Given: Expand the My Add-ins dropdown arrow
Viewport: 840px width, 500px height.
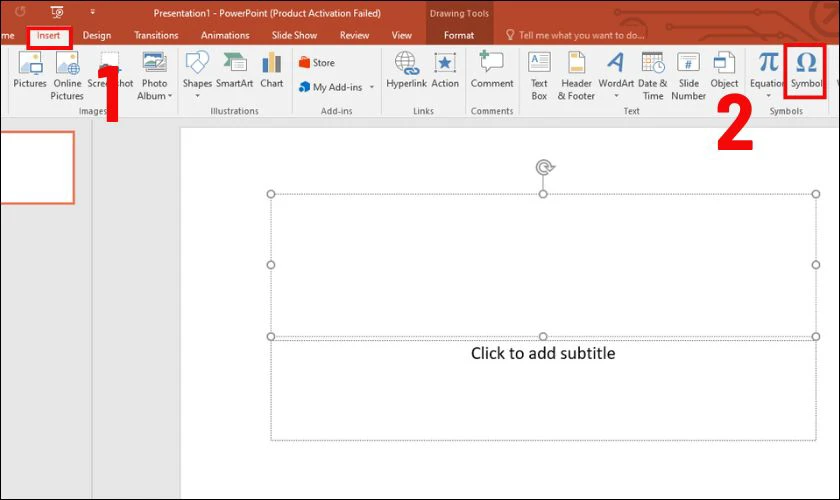Looking at the screenshot, I should tap(372, 87).
